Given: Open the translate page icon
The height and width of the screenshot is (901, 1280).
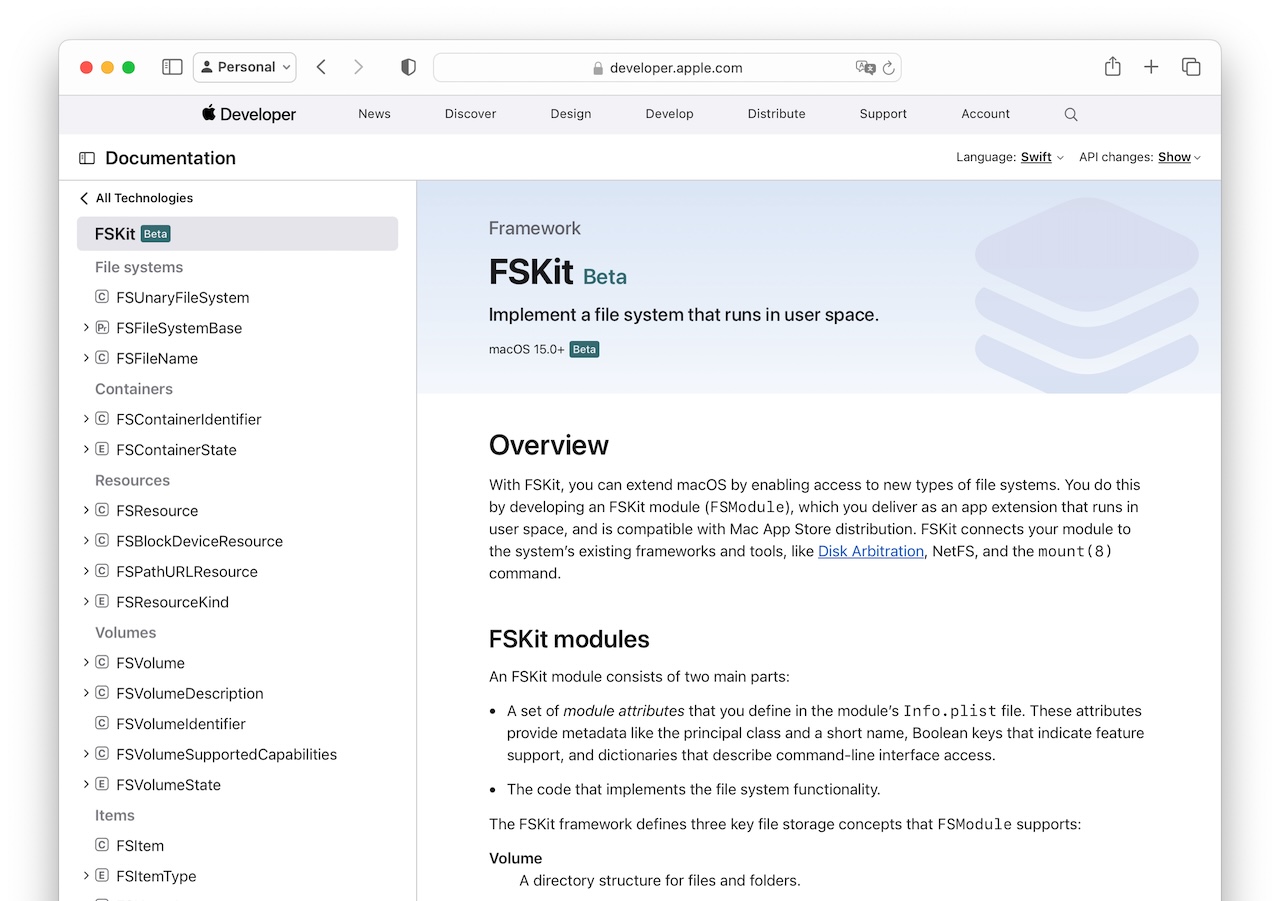Looking at the screenshot, I should (x=865, y=68).
